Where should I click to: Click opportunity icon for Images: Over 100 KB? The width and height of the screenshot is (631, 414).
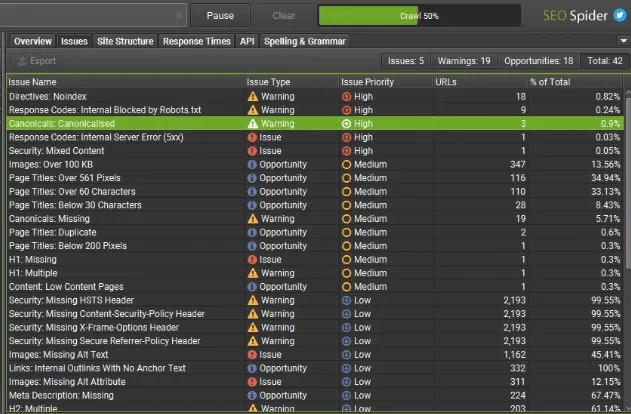pyautogui.click(x=252, y=165)
